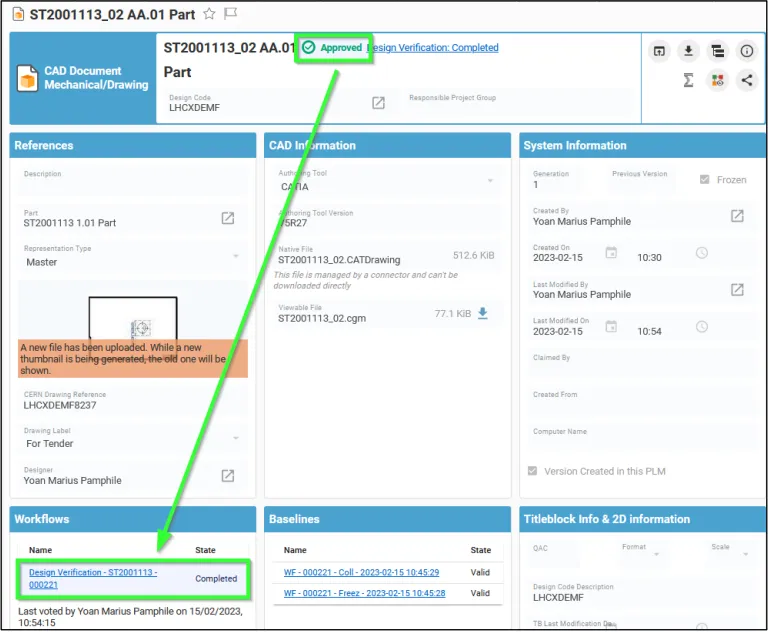Click the Created From field

click(x=641, y=401)
